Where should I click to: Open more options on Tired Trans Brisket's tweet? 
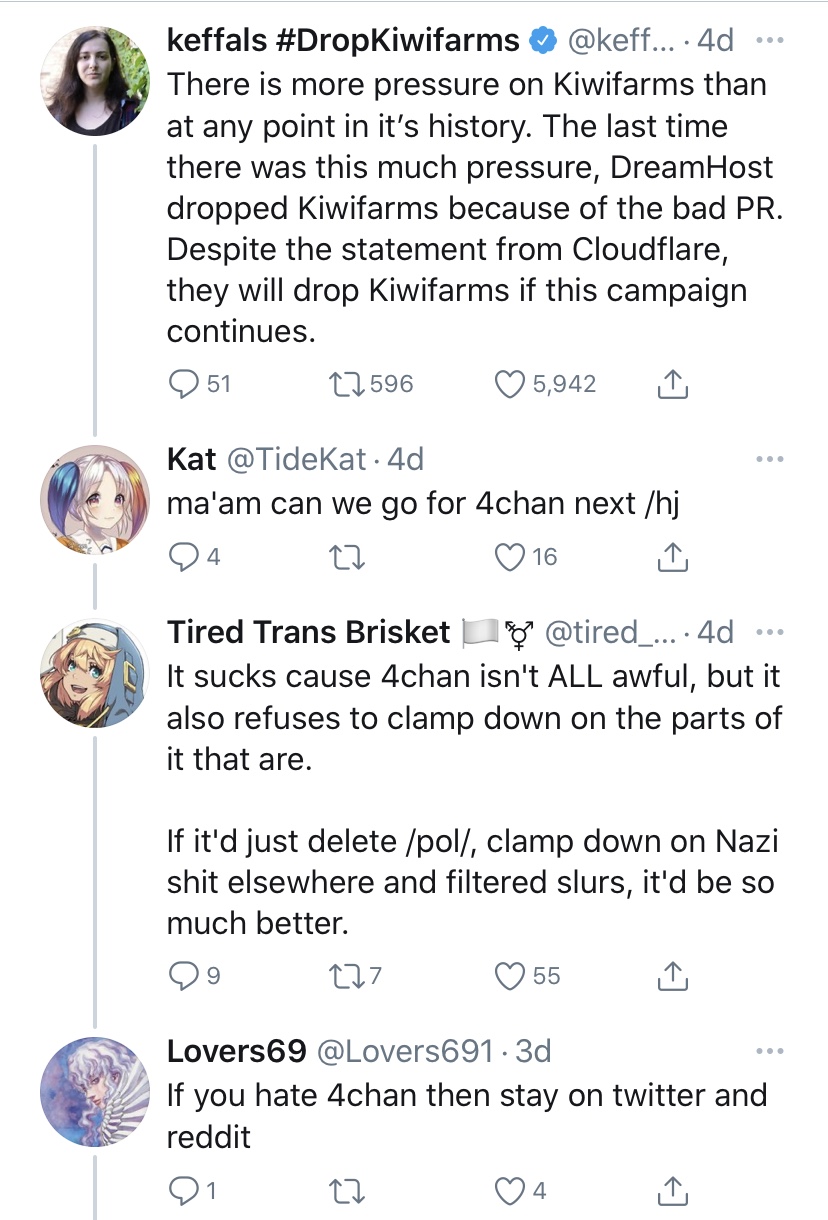click(x=768, y=633)
